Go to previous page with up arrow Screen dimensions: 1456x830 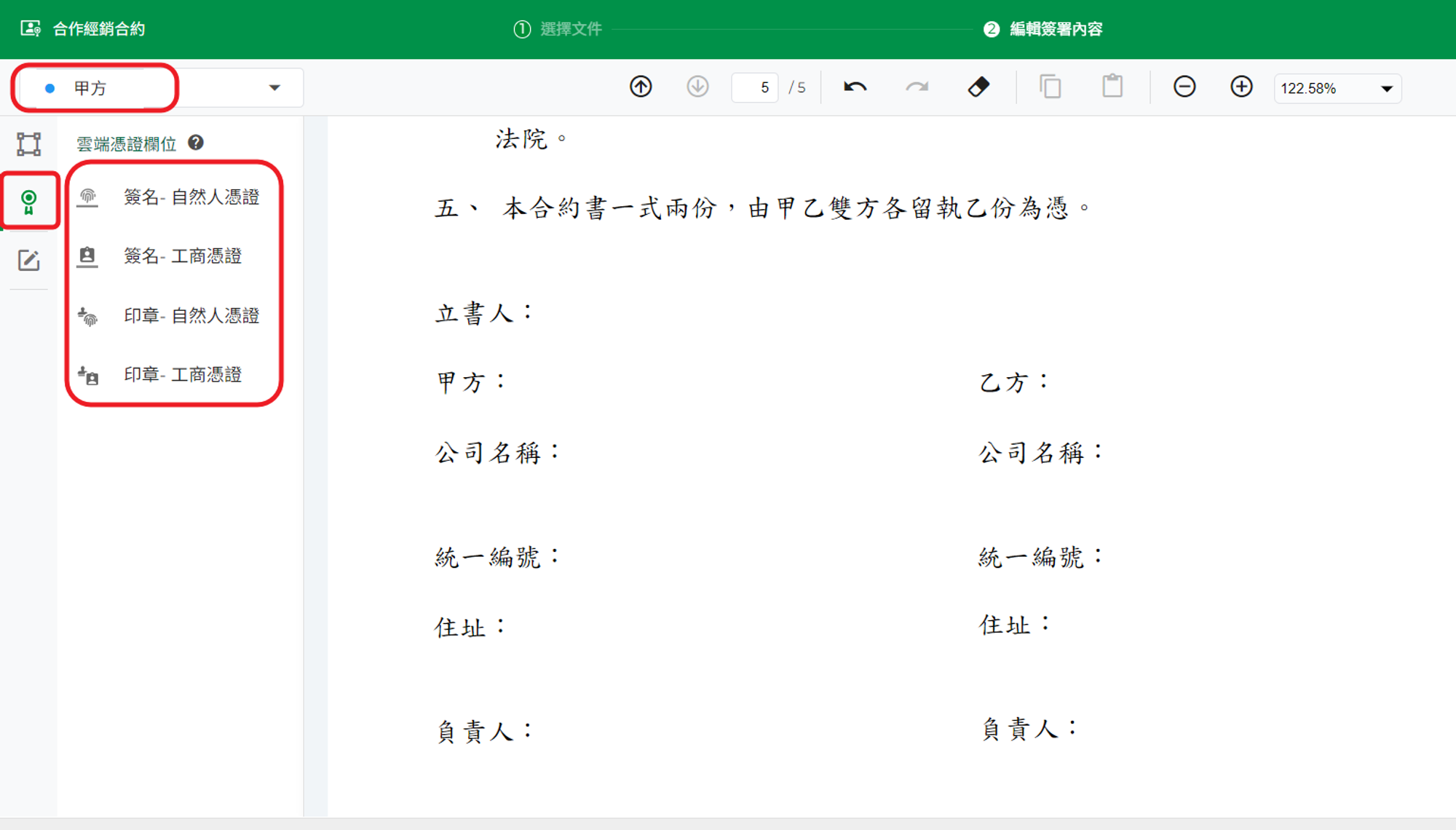tap(641, 87)
